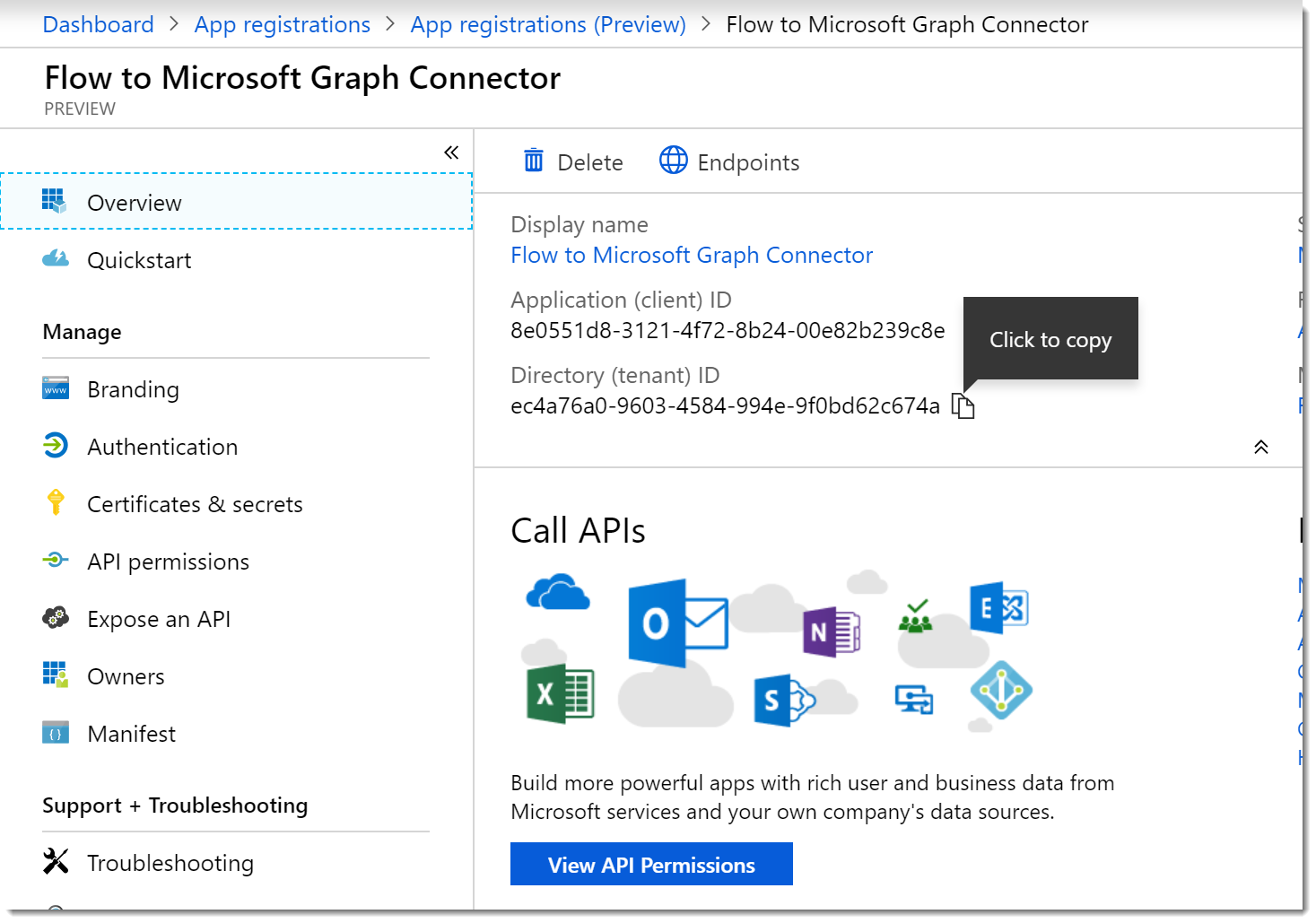This screenshot has height=923, width=1316.
Task: Click the Planner people-checkmark icon
Action: [x=916, y=616]
